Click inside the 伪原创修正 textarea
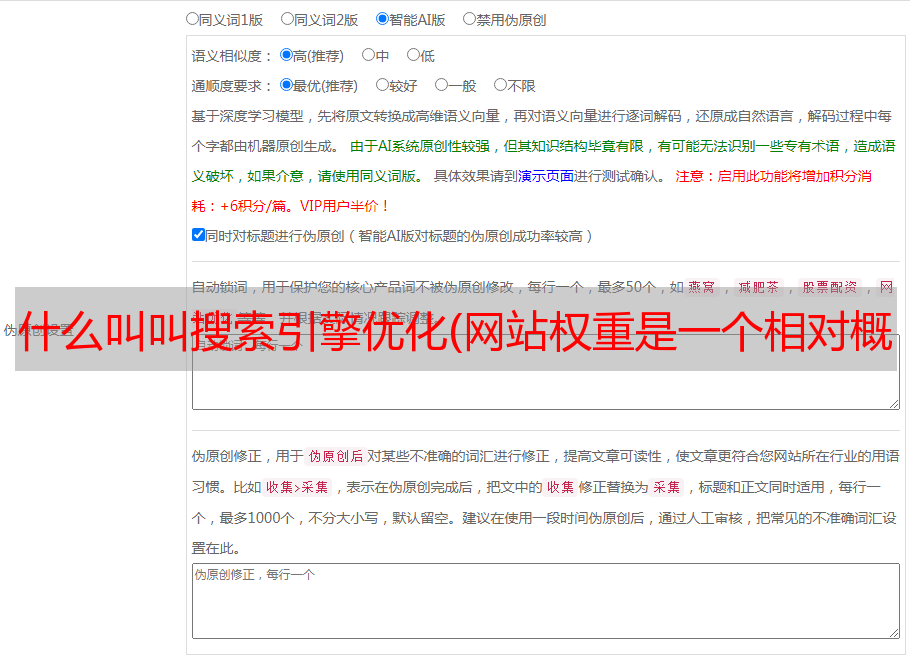This screenshot has width=911, height=658. point(546,601)
